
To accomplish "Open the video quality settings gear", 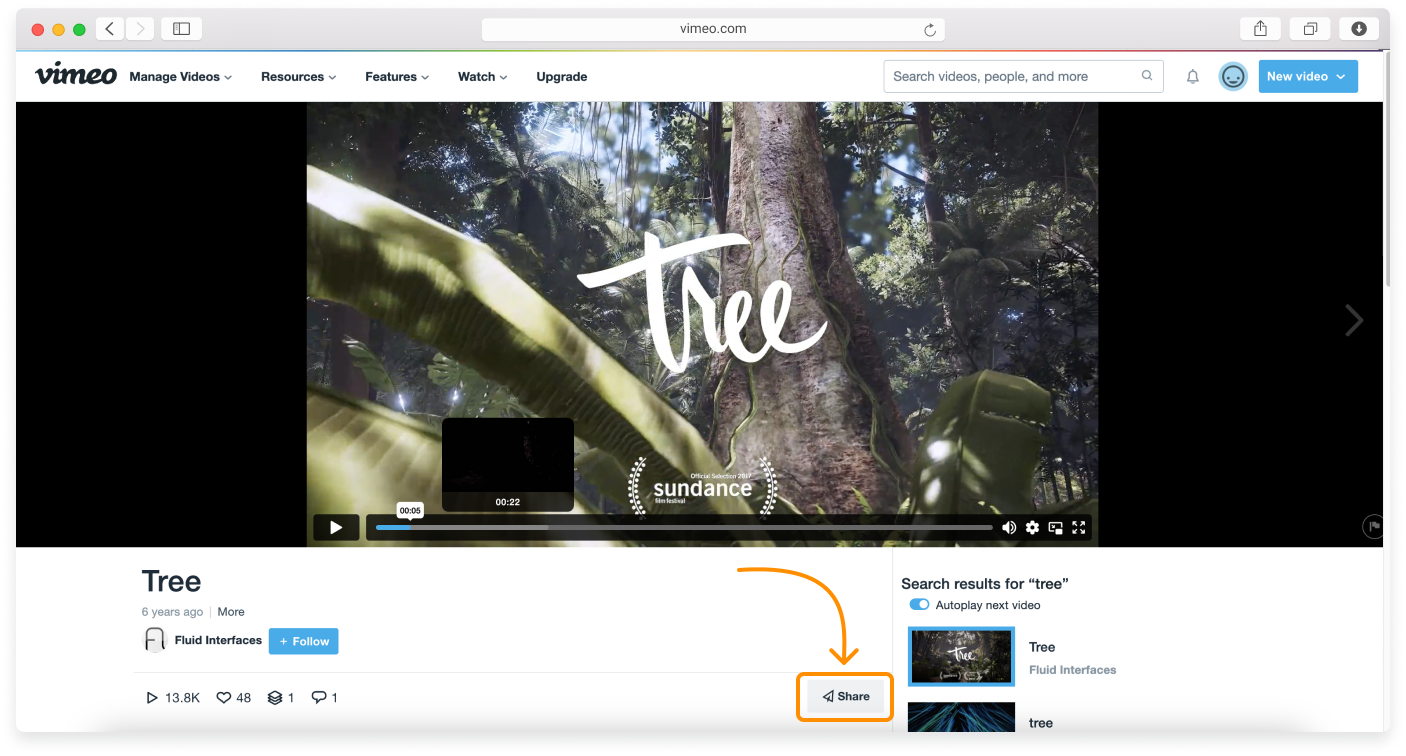I will point(1032,527).
